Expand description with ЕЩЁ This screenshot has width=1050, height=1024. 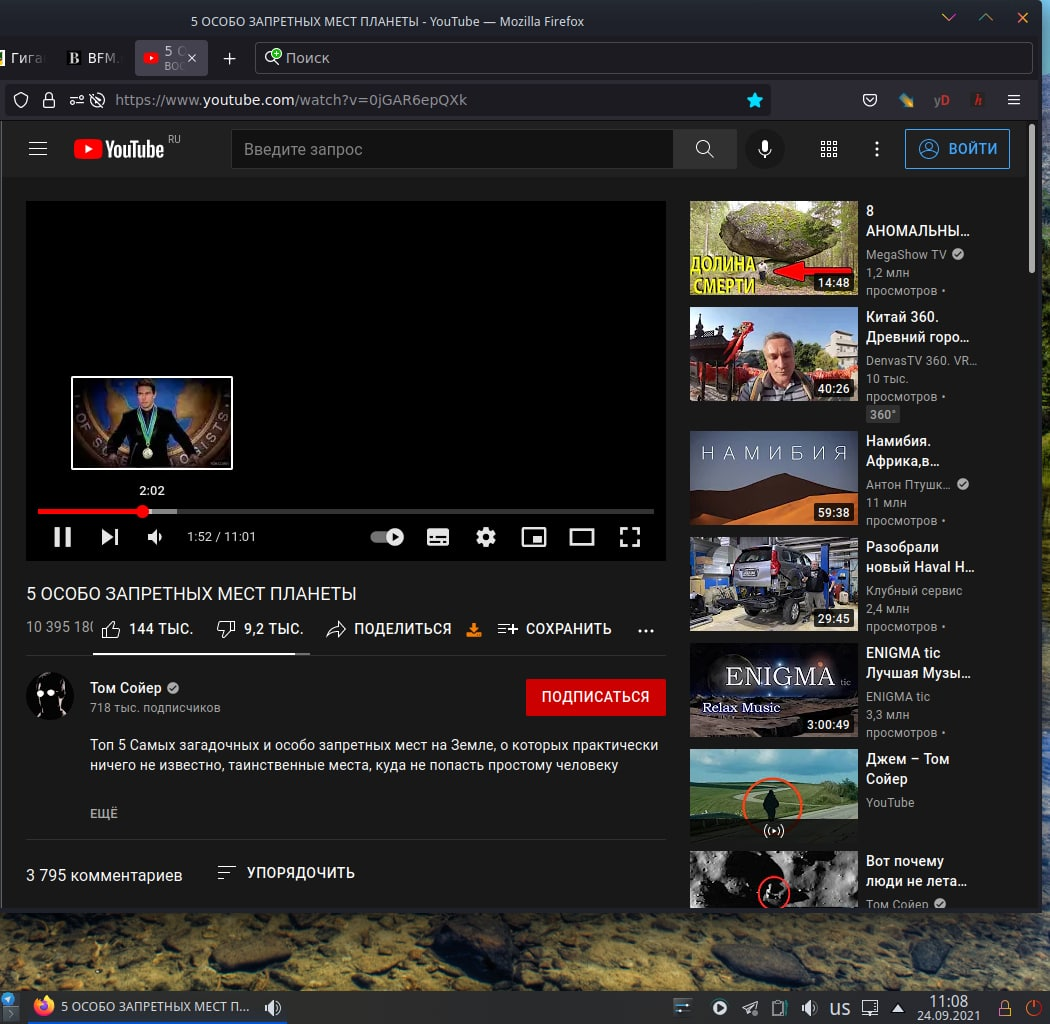click(104, 813)
